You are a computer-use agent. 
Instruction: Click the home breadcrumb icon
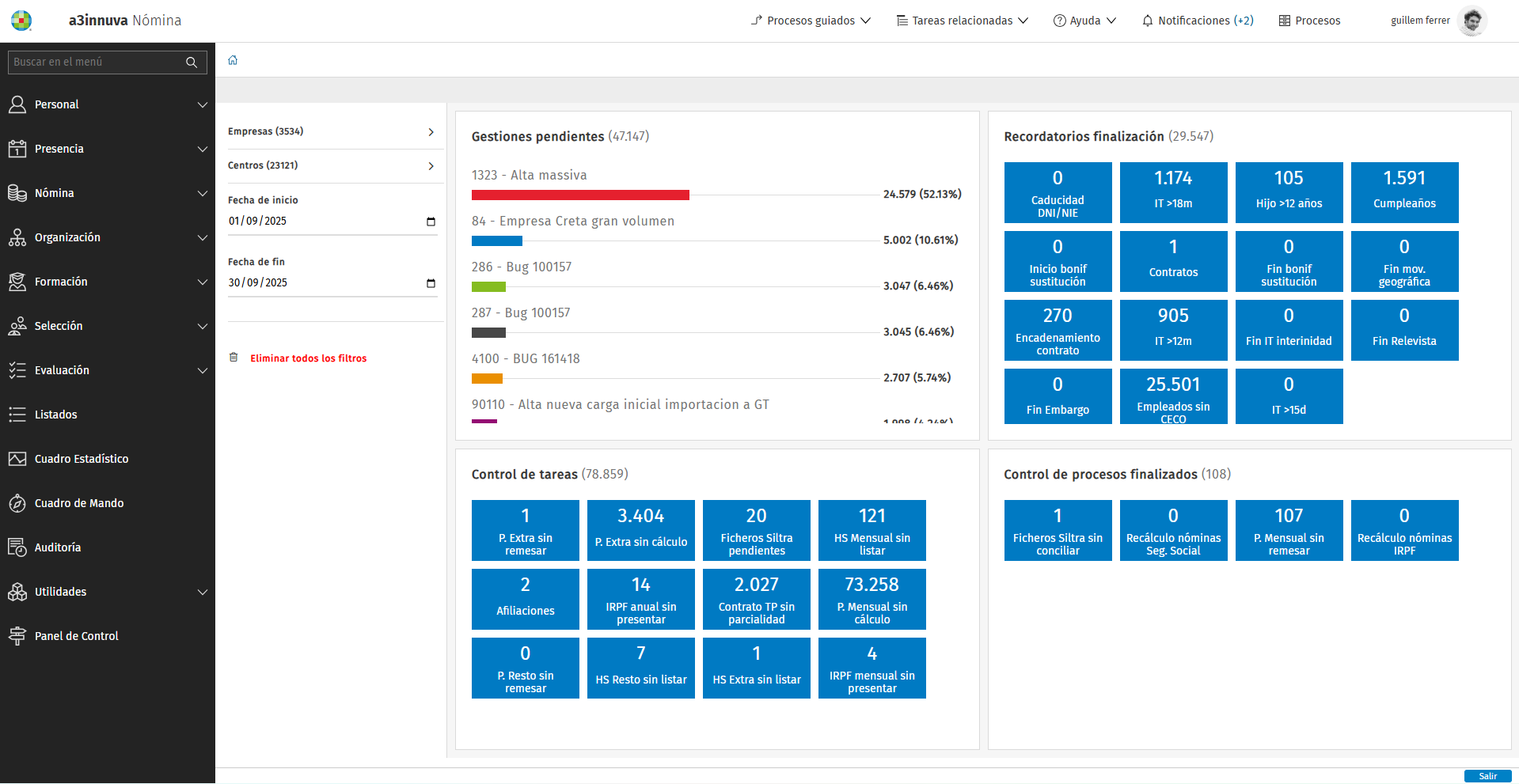point(233,60)
